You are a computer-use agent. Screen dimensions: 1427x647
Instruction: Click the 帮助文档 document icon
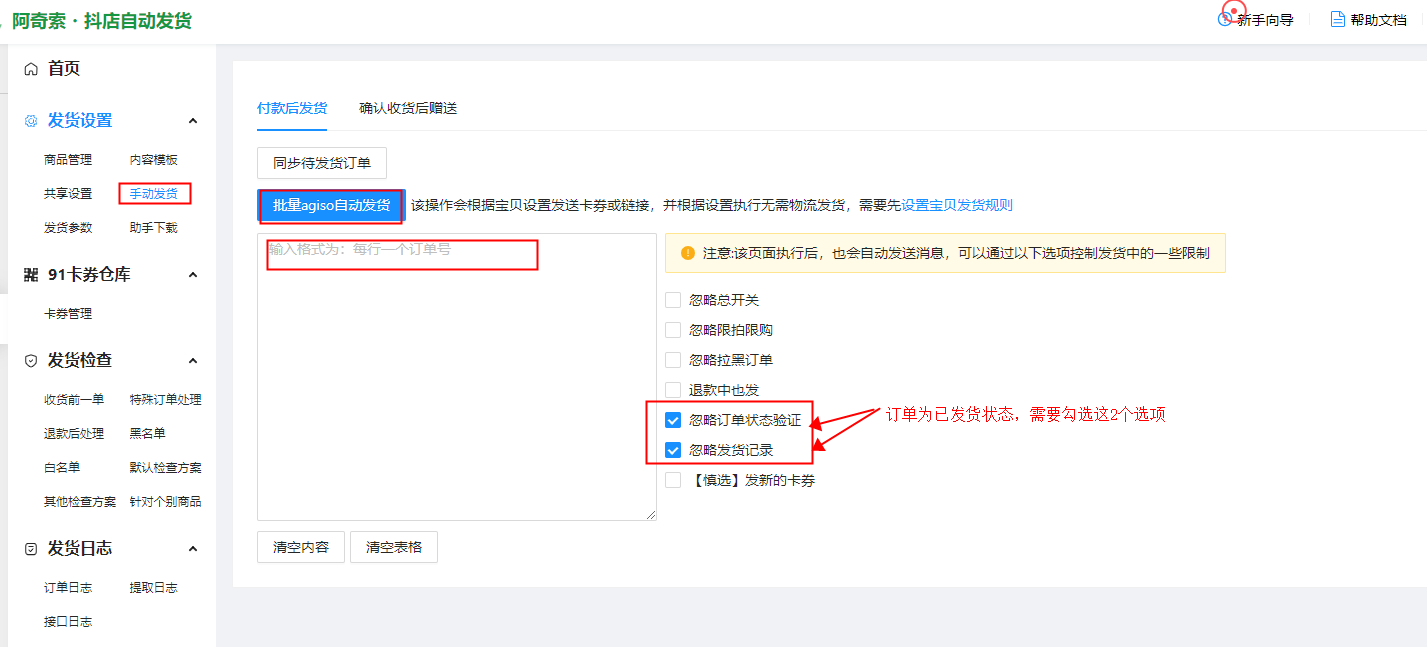[1338, 19]
